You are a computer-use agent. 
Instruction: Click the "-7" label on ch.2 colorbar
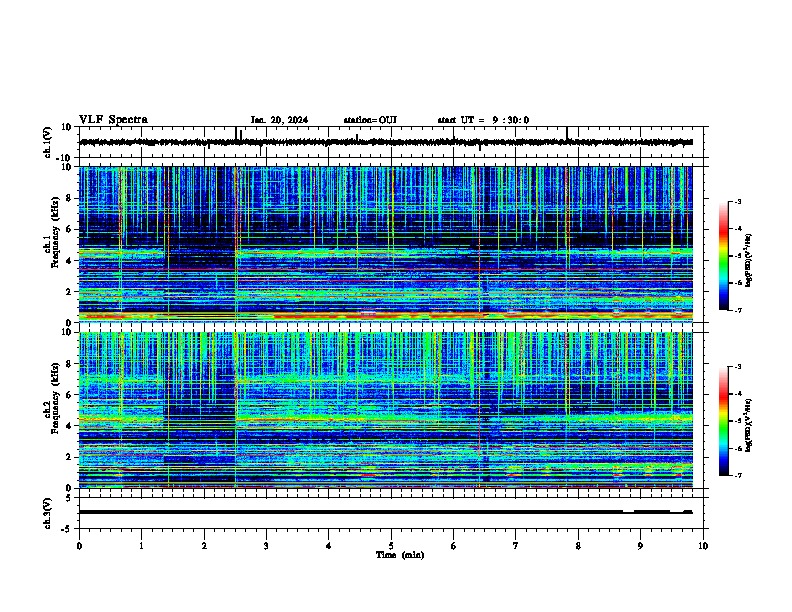click(x=738, y=476)
